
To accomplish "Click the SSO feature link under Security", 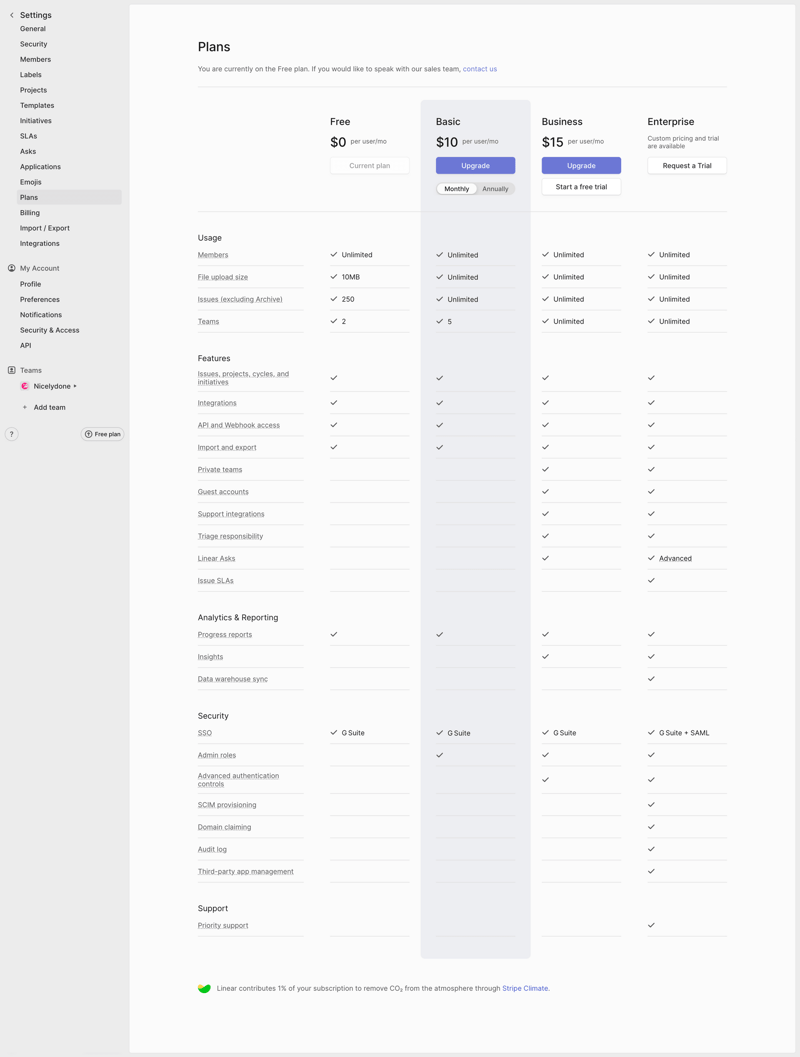I will click(x=205, y=733).
